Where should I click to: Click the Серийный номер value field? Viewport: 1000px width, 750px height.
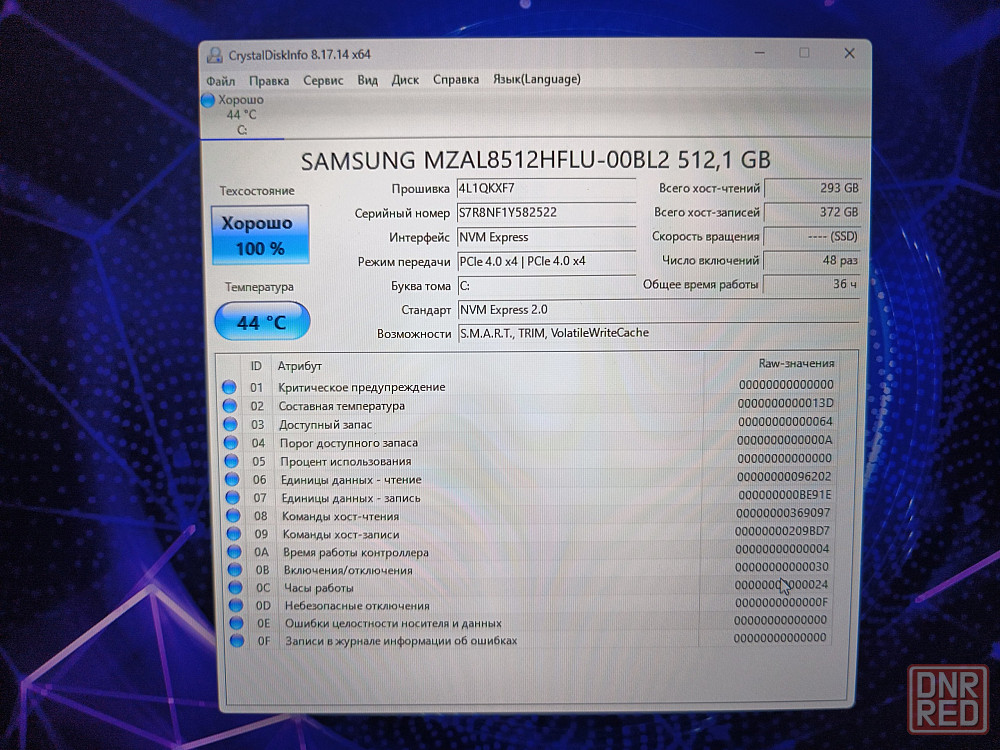point(545,213)
